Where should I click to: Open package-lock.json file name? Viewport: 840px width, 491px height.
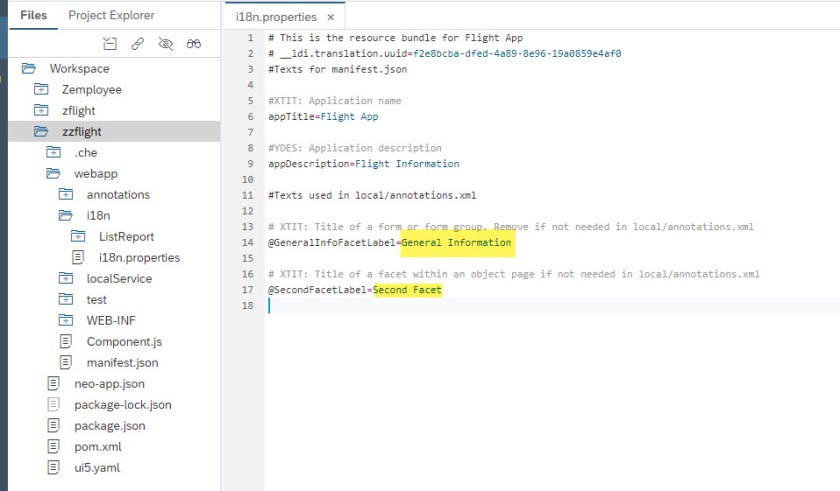123,404
